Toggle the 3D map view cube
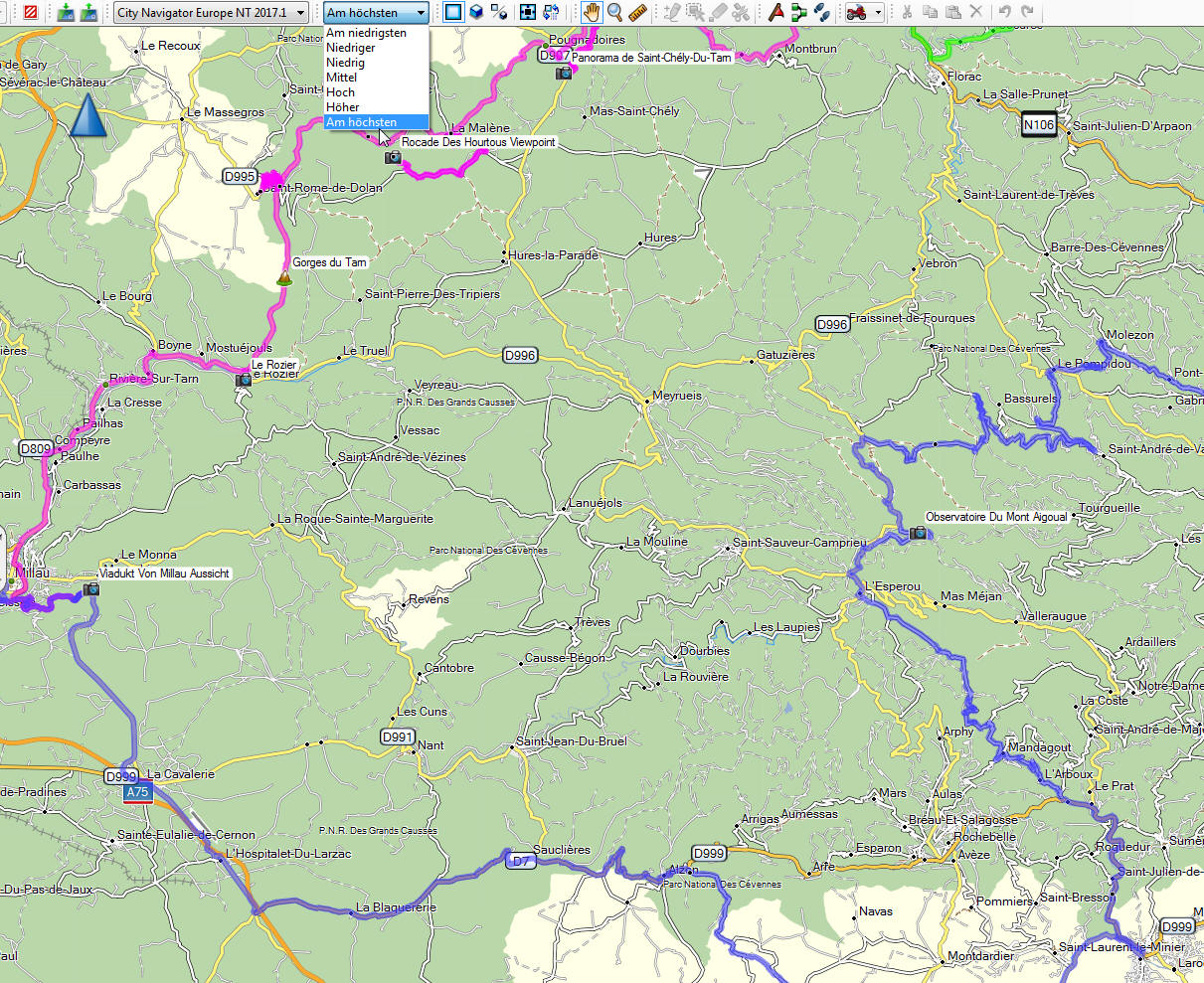 click(476, 12)
